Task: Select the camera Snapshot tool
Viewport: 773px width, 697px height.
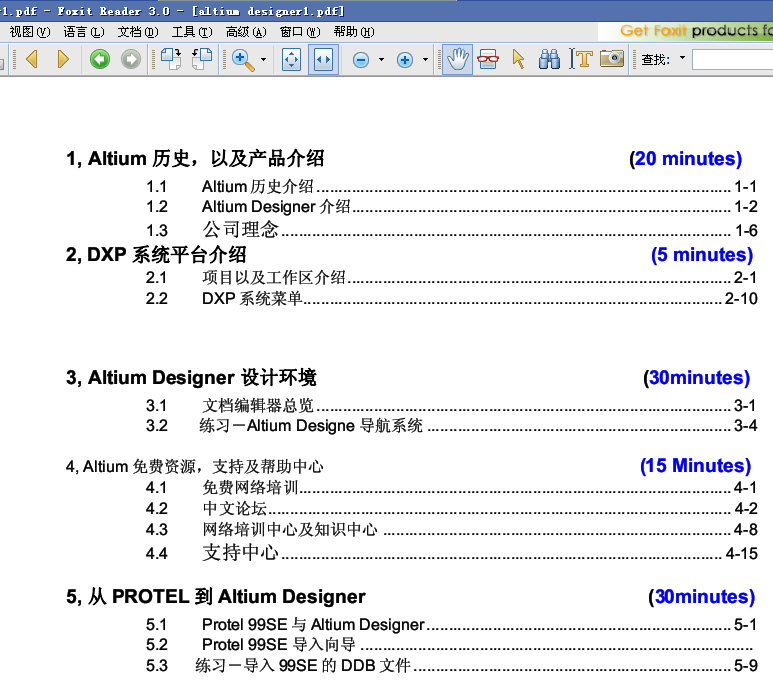Action: (x=612, y=59)
